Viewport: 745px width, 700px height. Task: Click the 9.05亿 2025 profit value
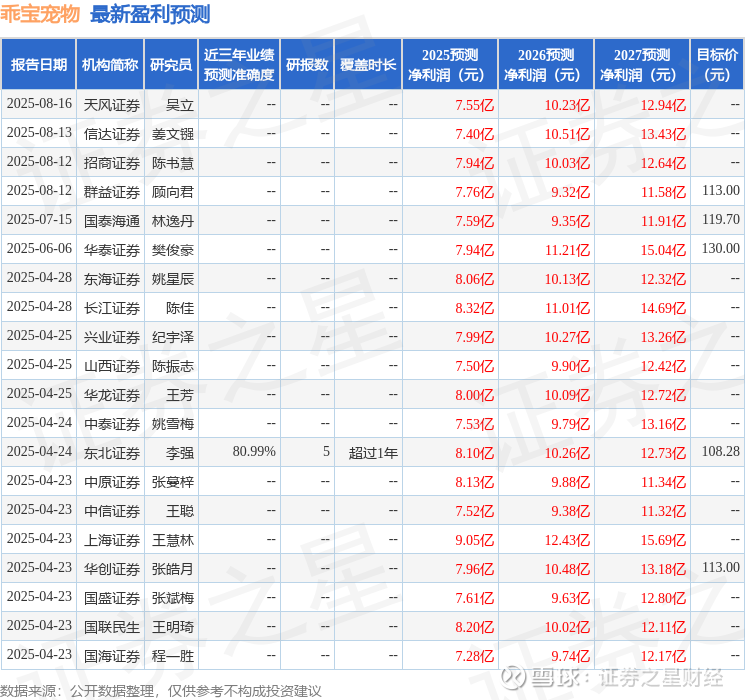click(x=474, y=540)
